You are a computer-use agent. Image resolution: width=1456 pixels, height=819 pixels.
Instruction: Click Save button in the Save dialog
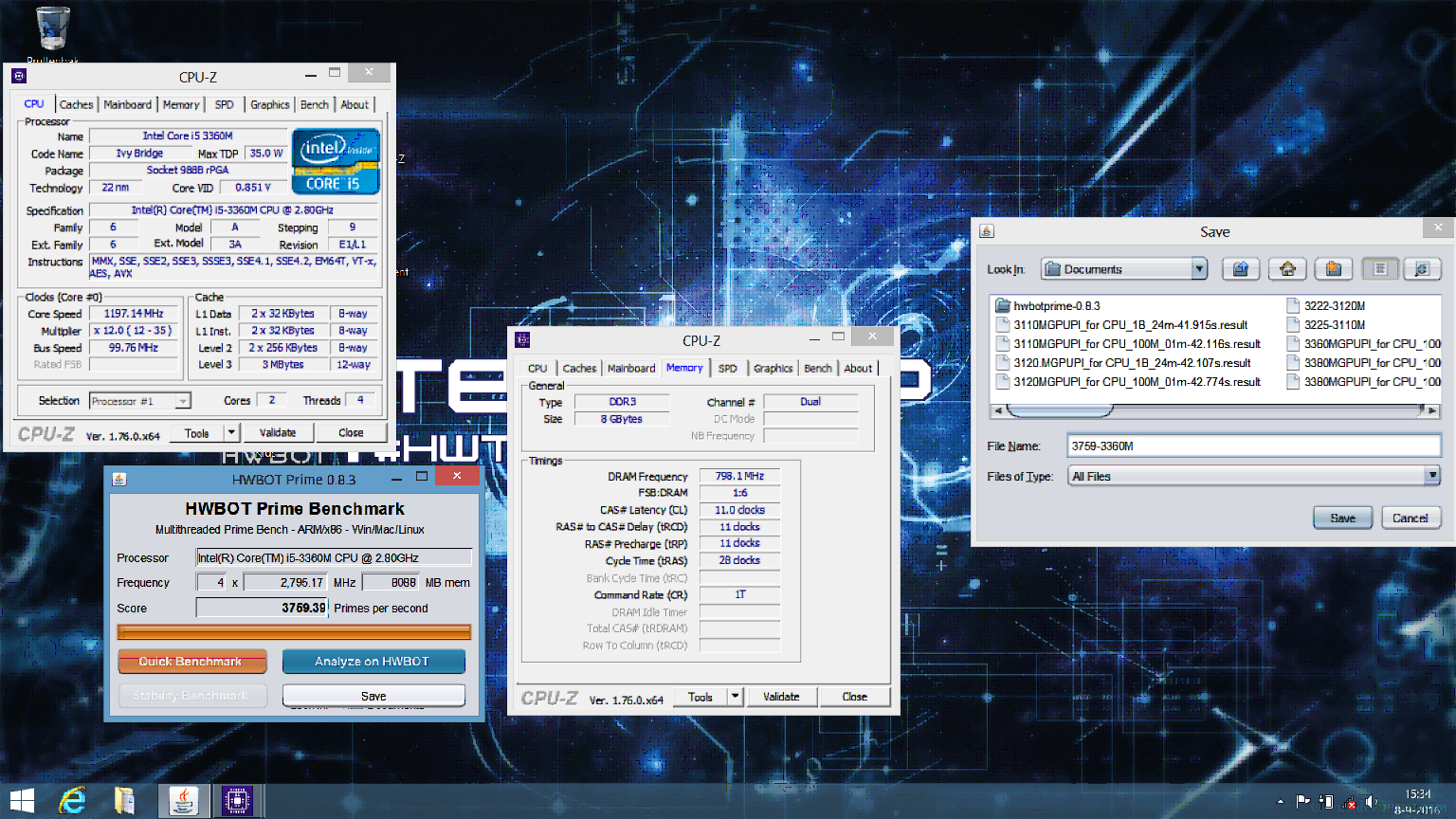(1342, 518)
